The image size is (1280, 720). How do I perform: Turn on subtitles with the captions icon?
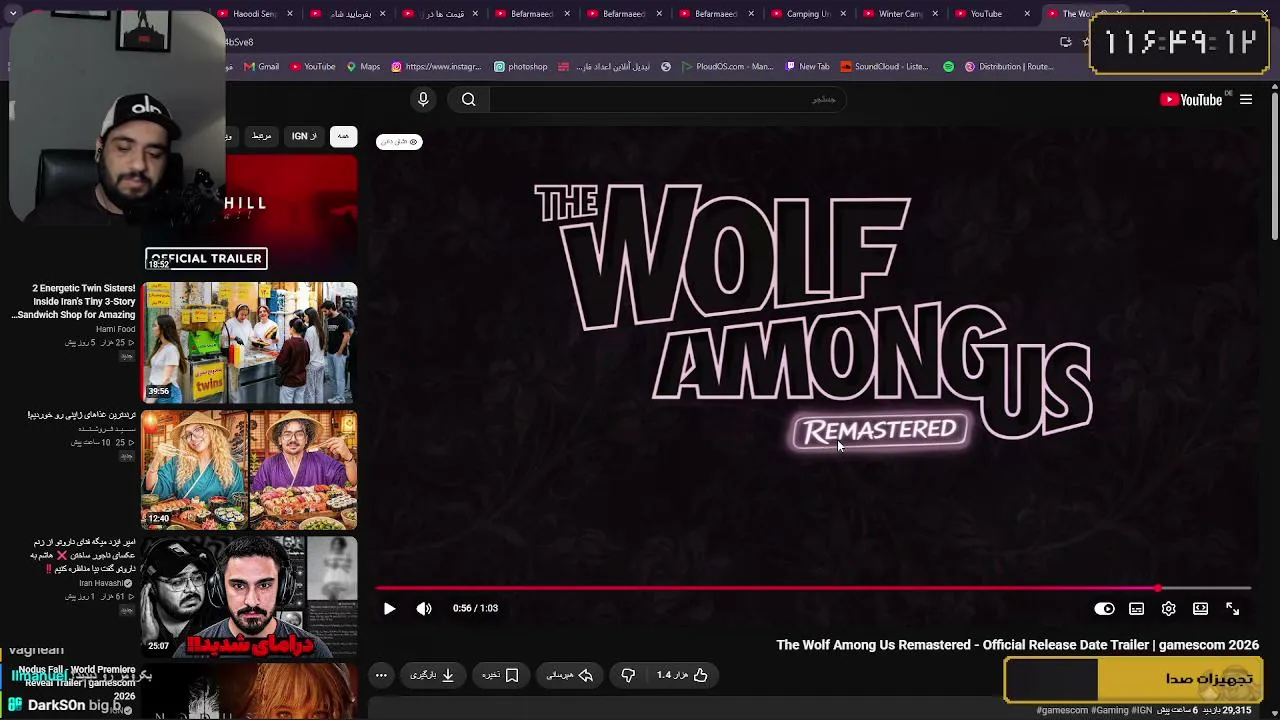point(1136,608)
